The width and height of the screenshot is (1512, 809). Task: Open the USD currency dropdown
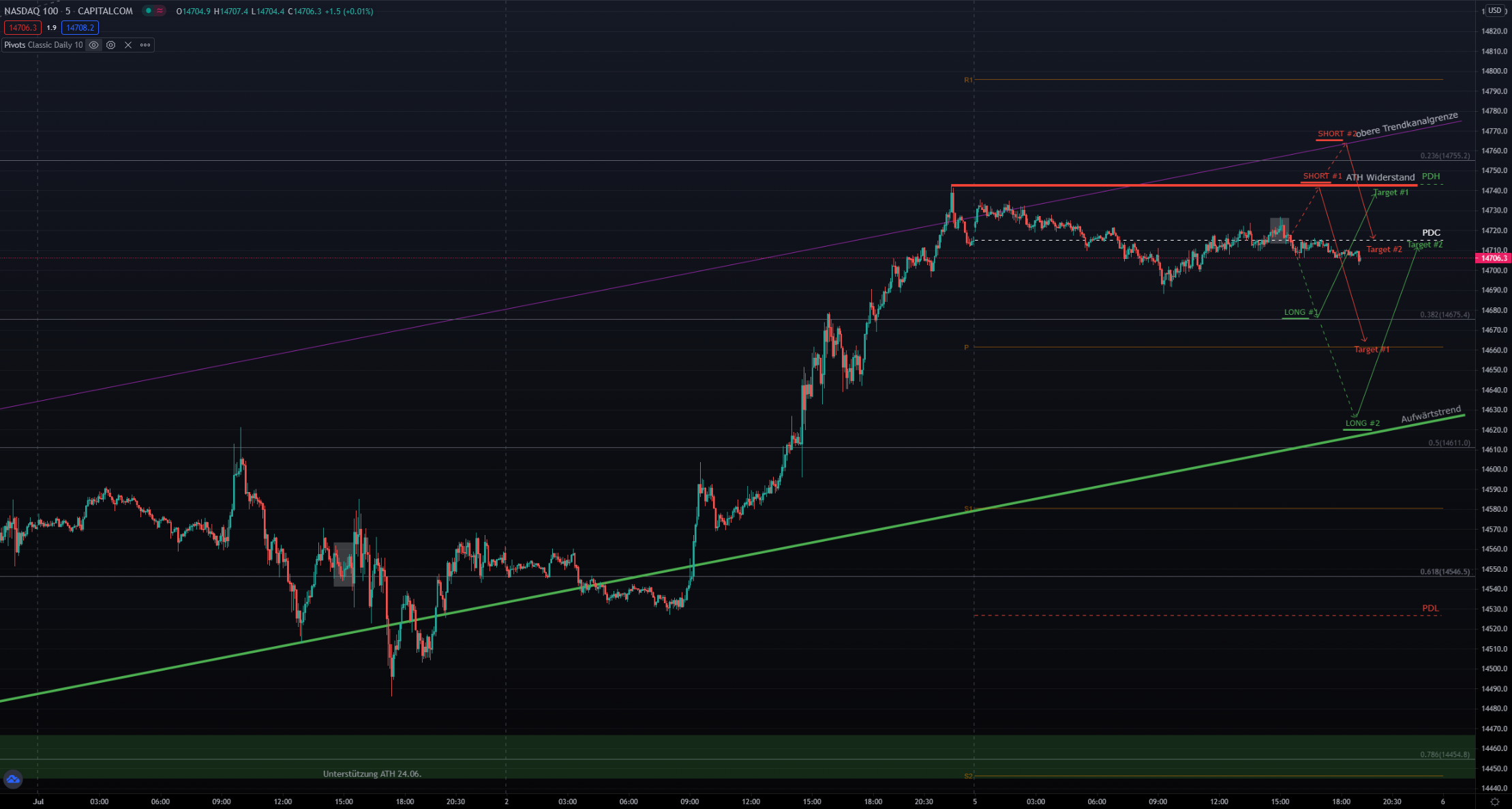coord(1495,10)
